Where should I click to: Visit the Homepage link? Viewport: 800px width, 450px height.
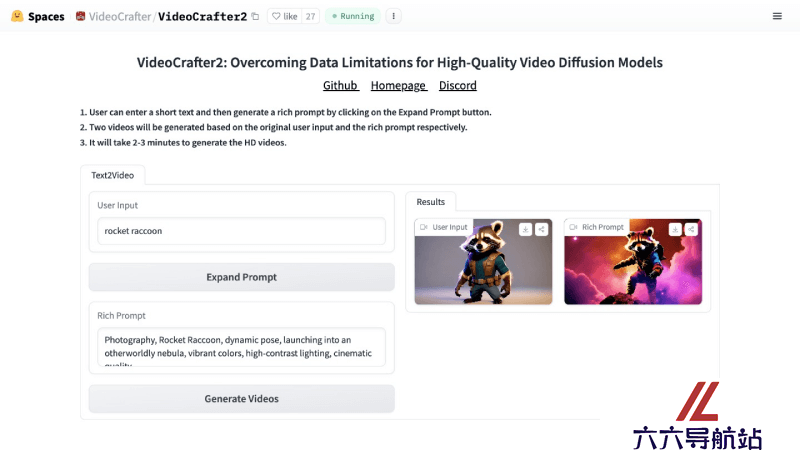pyautogui.click(x=399, y=85)
